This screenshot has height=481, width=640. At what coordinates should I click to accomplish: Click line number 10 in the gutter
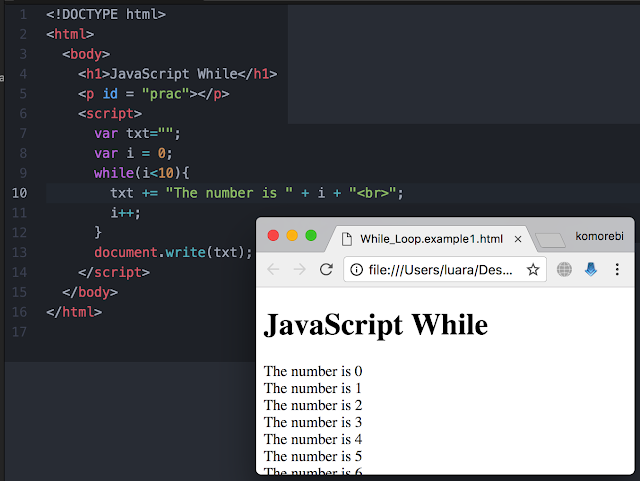pos(19,193)
